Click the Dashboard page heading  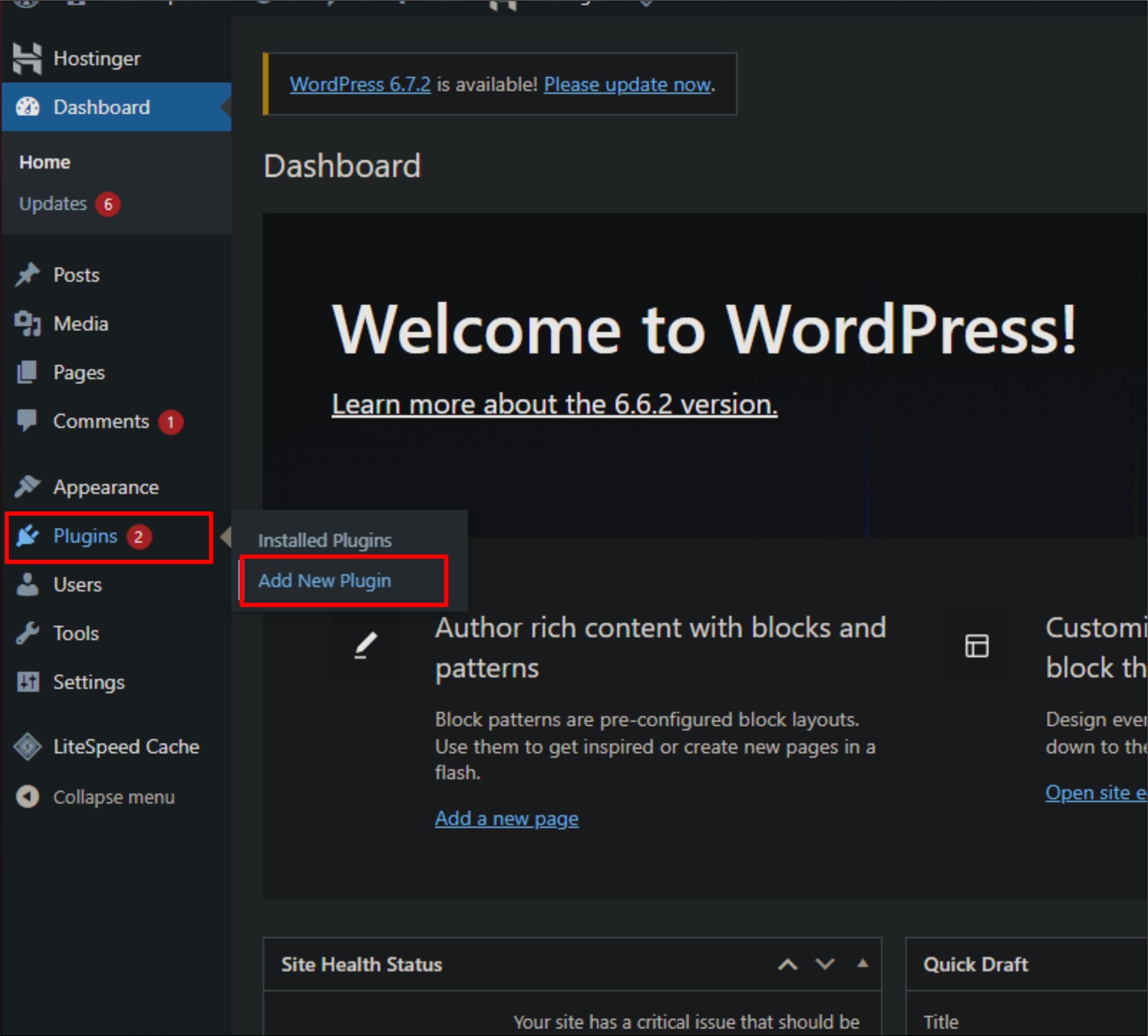coord(342,166)
